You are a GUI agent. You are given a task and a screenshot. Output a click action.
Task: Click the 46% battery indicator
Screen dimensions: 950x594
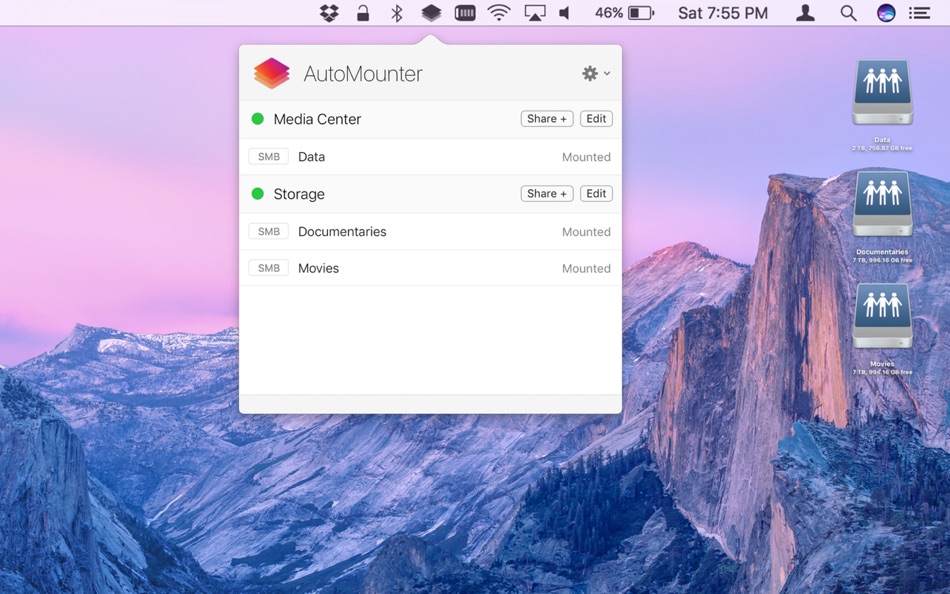pyautogui.click(x=624, y=13)
